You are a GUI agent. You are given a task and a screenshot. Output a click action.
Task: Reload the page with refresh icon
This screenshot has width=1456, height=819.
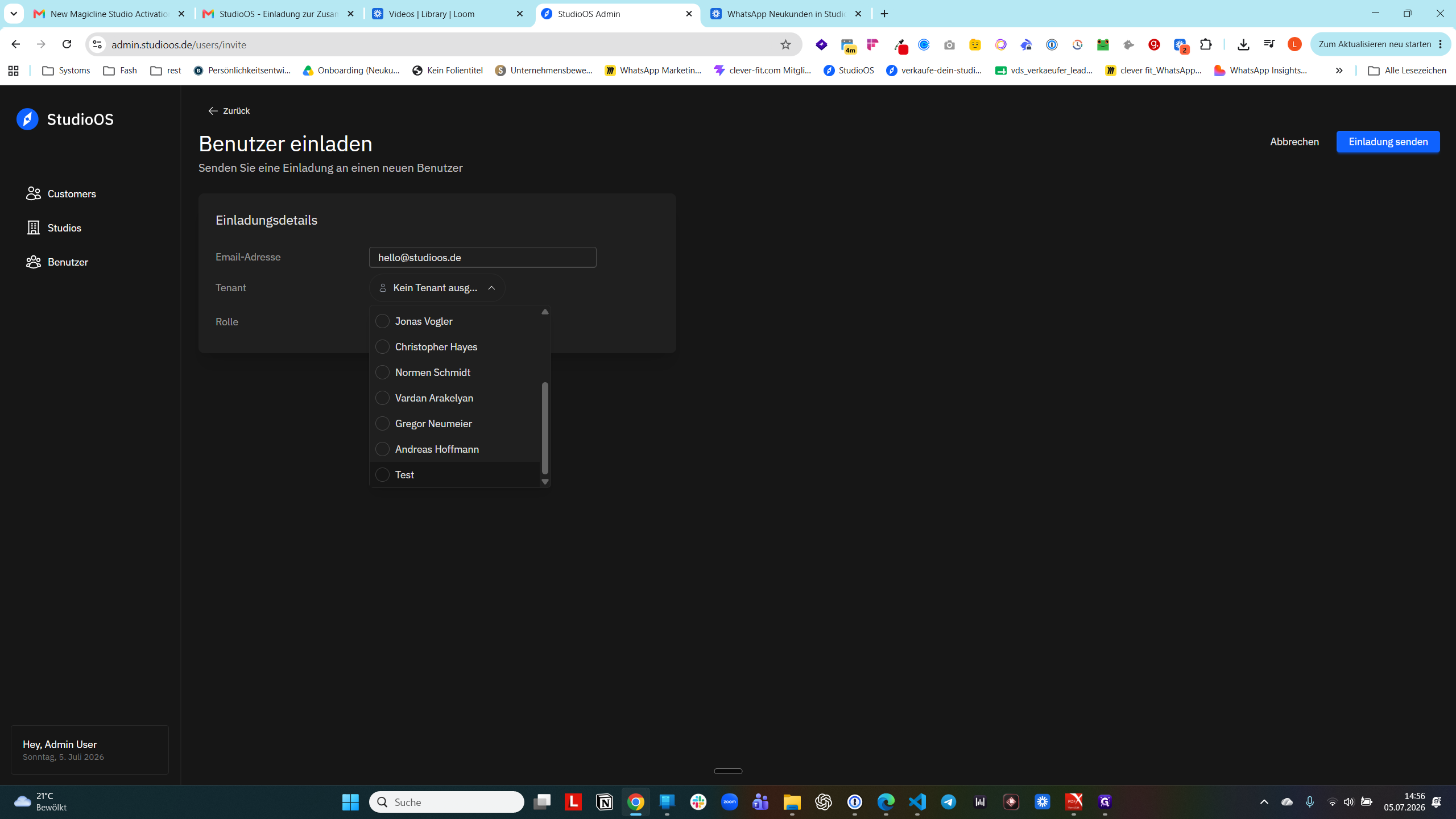point(67,44)
